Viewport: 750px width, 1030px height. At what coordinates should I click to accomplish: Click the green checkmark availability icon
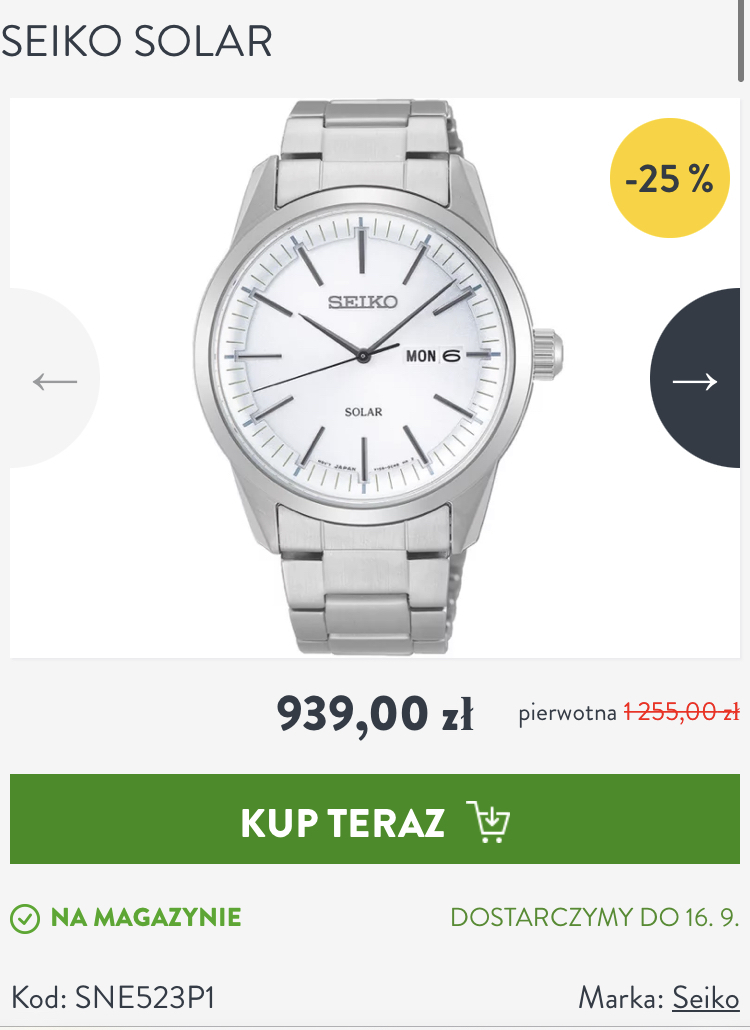pyautogui.click(x=25, y=918)
